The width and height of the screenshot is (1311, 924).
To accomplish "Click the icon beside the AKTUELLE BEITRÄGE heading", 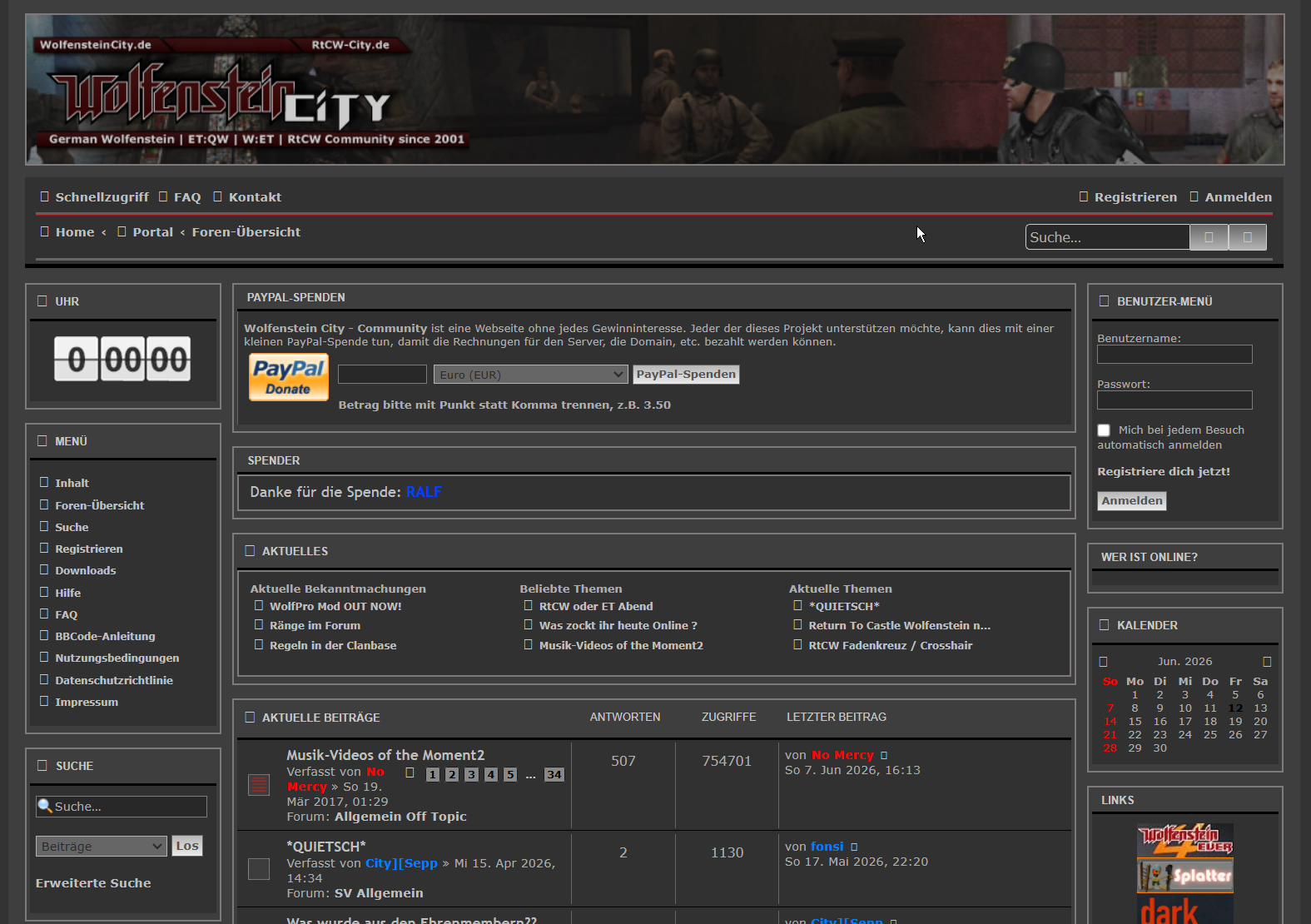I will [250, 718].
